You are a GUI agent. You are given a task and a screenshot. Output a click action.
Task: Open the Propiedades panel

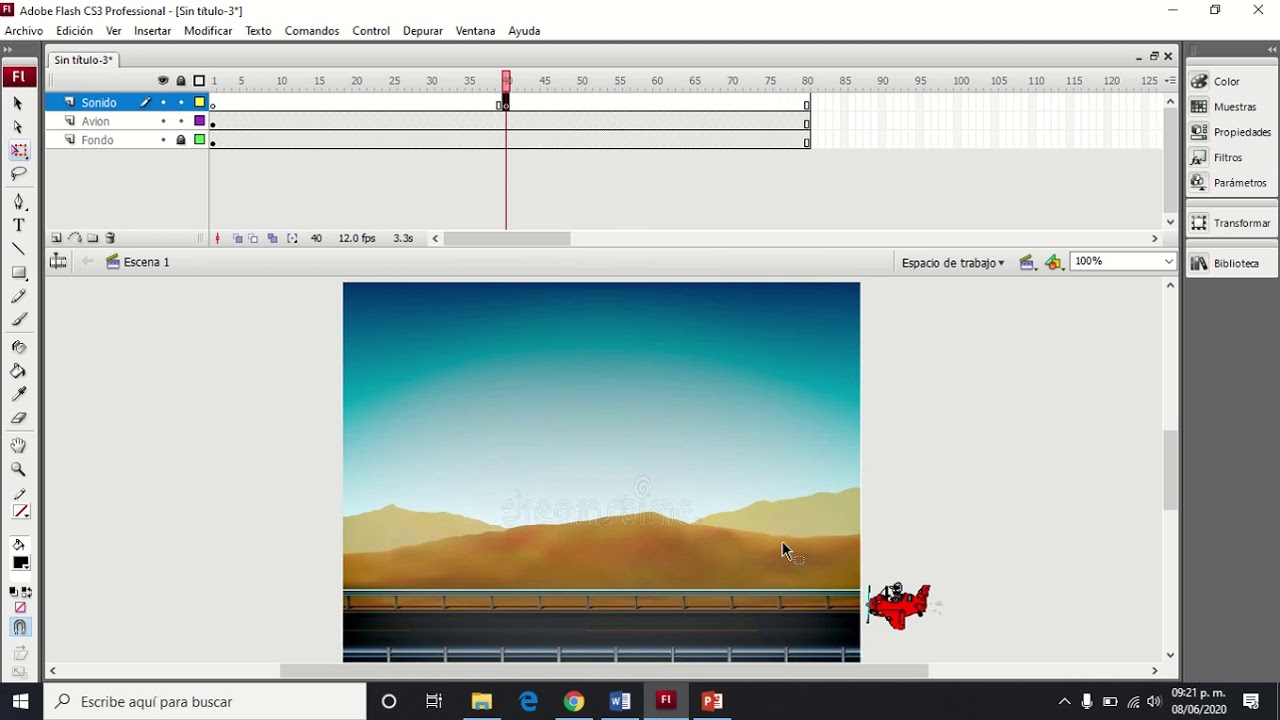(x=1230, y=132)
